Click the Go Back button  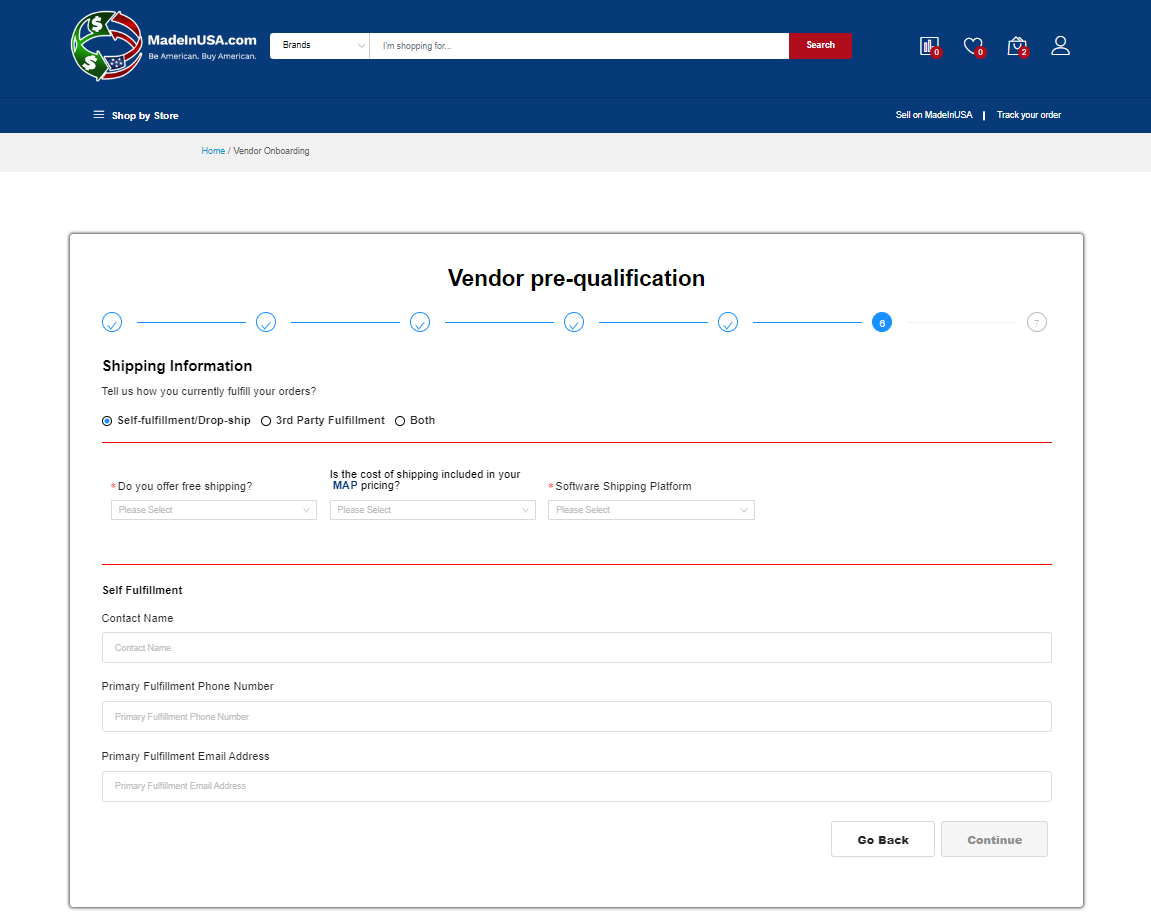(882, 839)
